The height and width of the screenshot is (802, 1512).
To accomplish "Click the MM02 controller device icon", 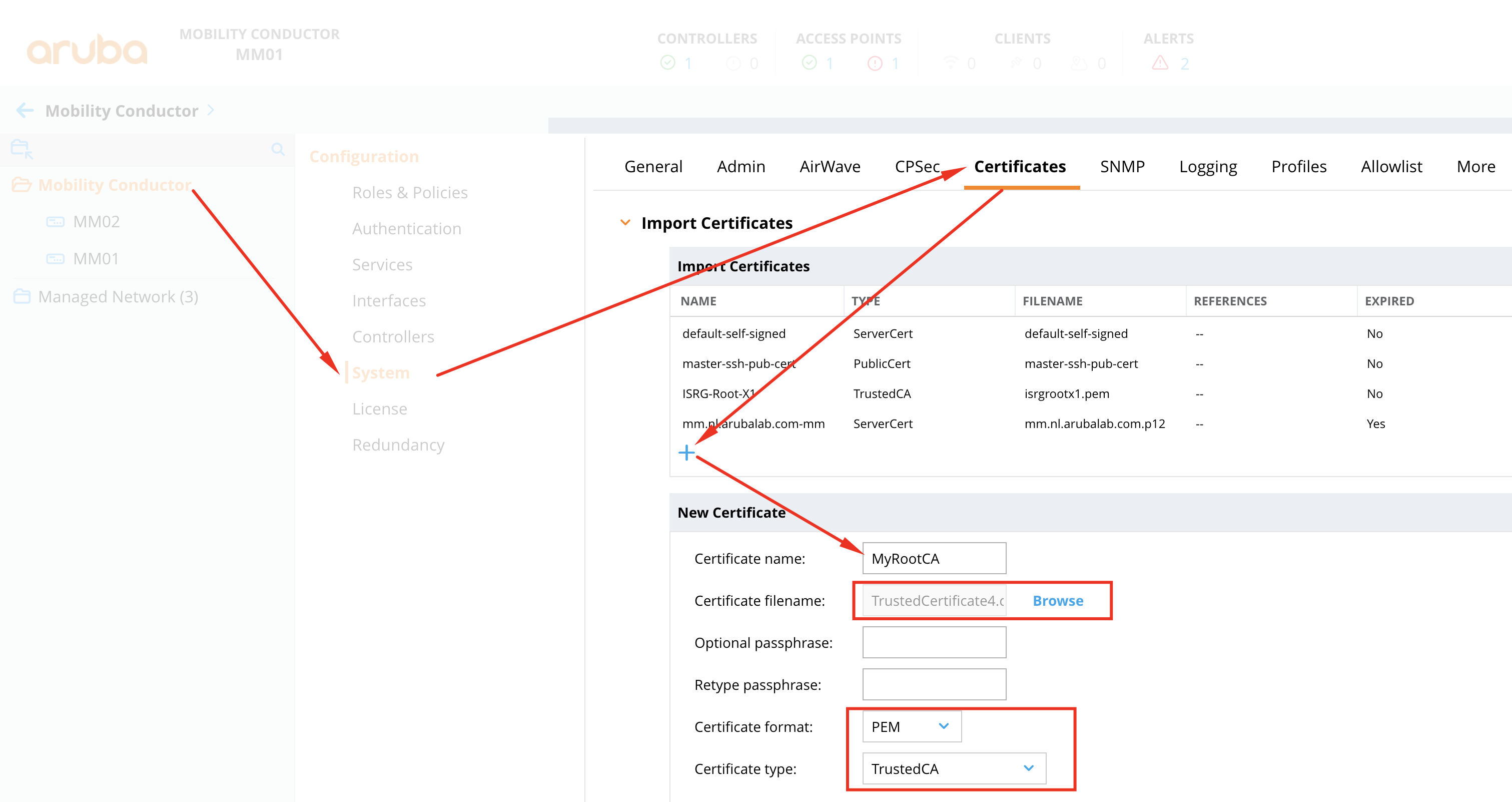I will (x=55, y=222).
